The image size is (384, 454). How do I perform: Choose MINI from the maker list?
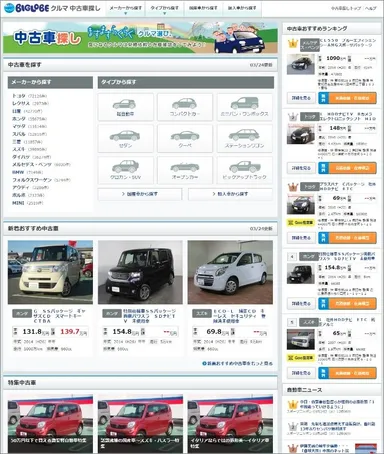point(18,203)
